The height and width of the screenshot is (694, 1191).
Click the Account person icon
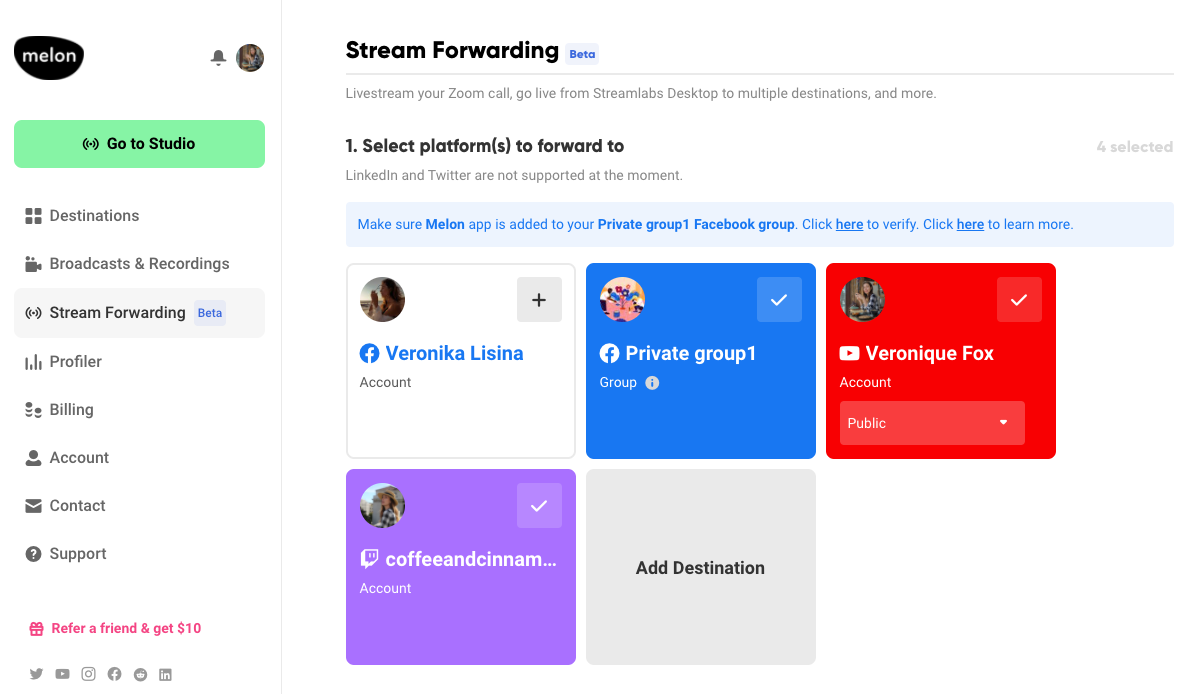[x=33, y=458]
